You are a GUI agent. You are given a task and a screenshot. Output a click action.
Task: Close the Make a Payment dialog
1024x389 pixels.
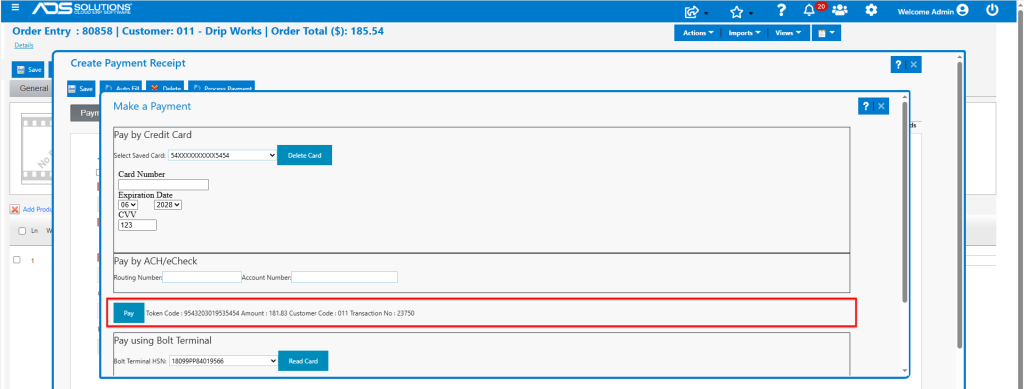tap(881, 106)
